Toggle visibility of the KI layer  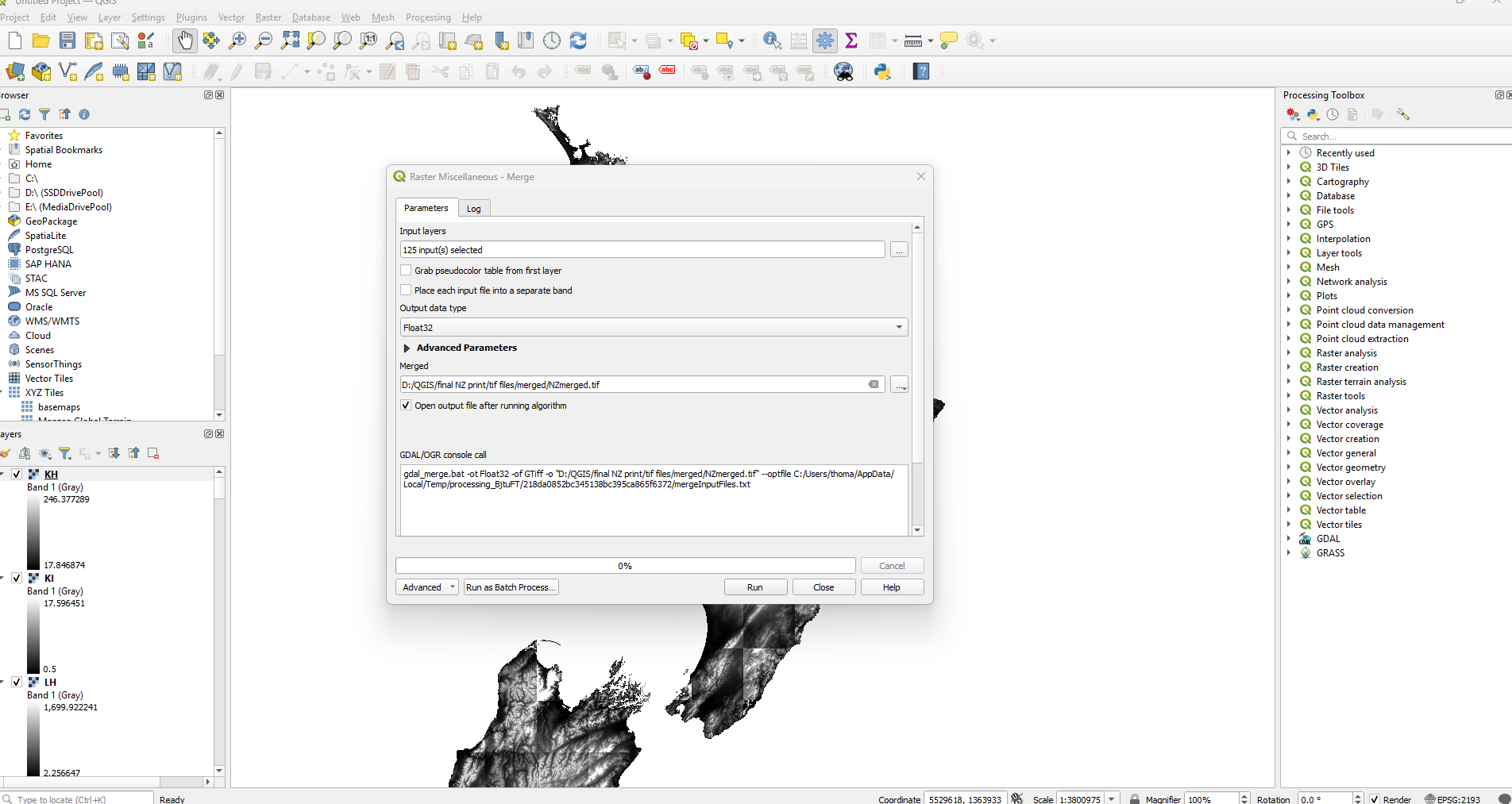coord(17,578)
